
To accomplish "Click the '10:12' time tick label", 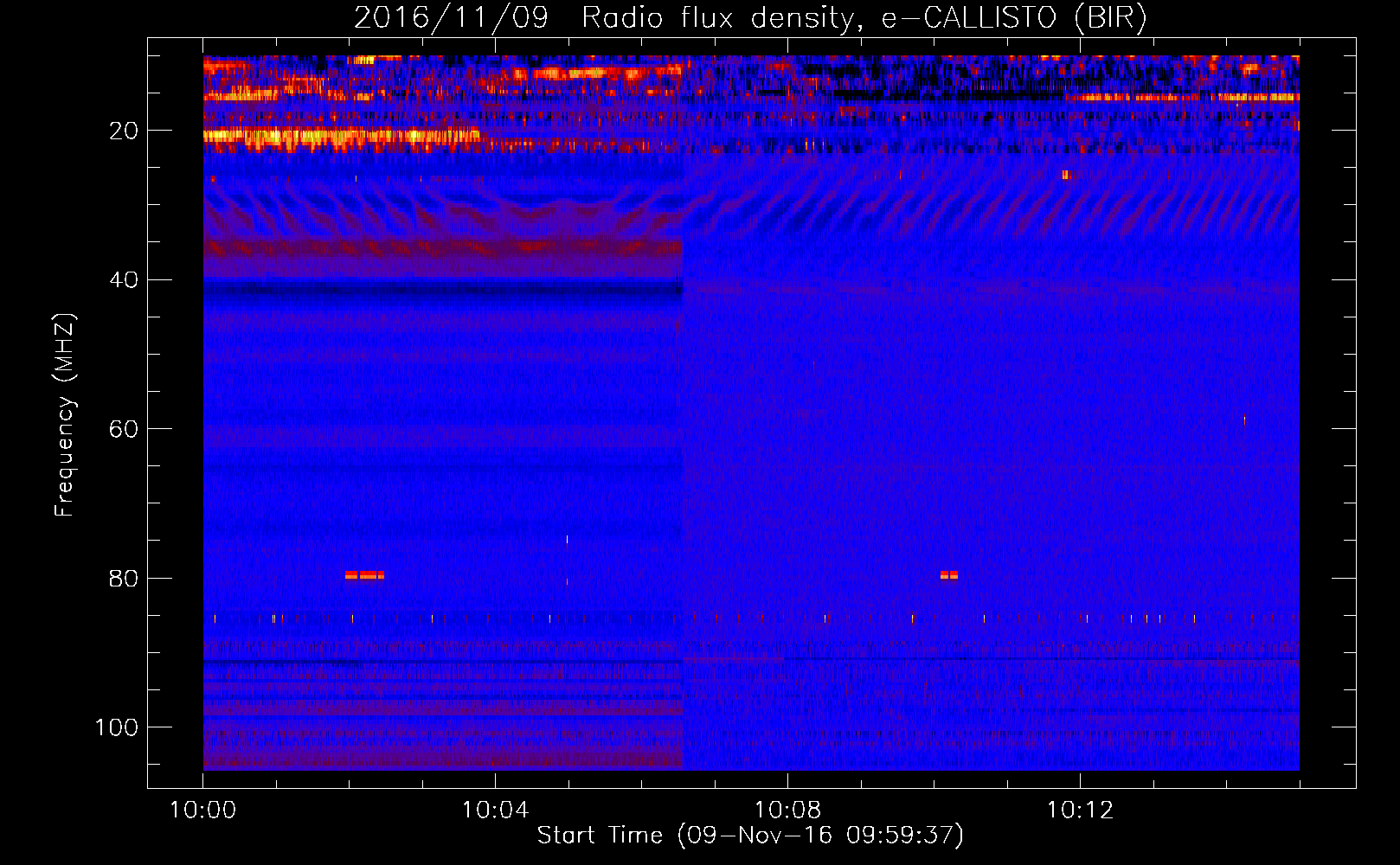I will click(1080, 811).
